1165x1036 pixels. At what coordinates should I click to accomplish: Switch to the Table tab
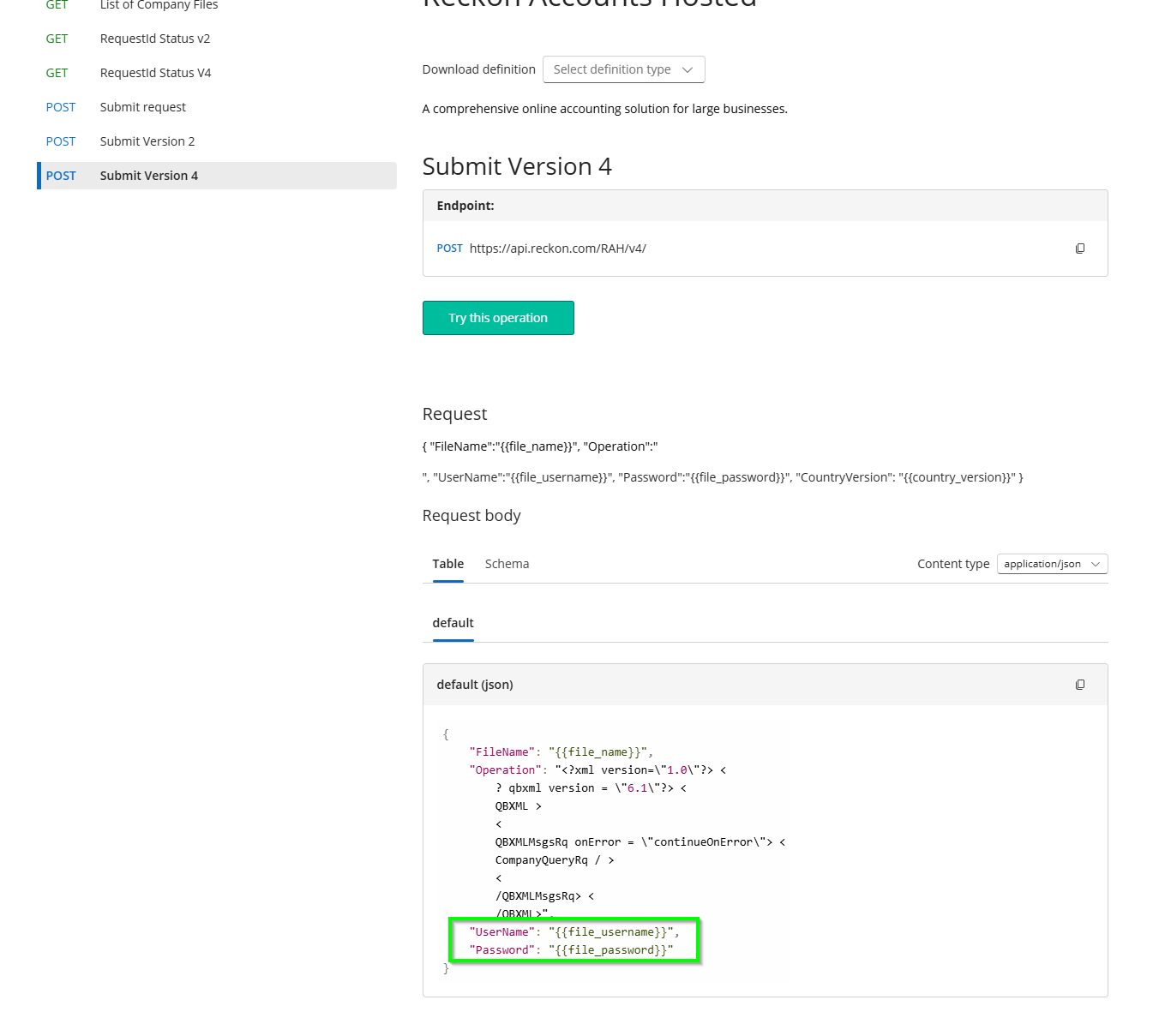(447, 564)
